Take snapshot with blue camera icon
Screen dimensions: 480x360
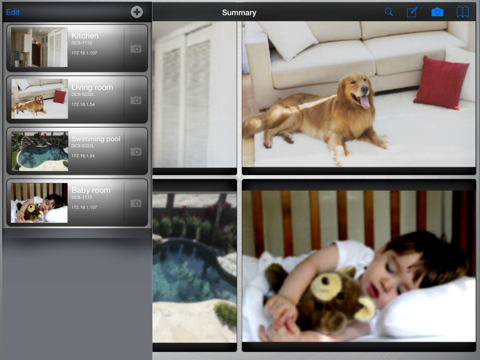437,12
